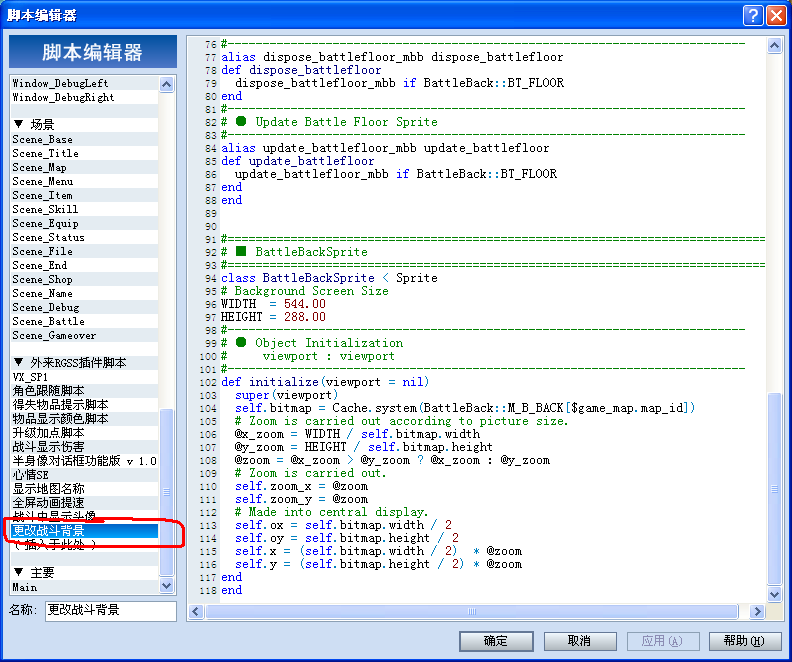Open the Scene_Base script
The width and height of the screenshot is (792, 662).
click(x=84, y=139)
